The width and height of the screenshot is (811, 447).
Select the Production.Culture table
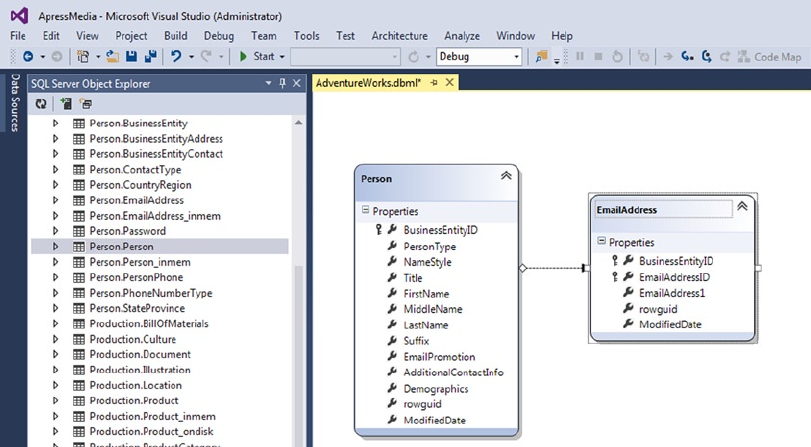pyautogui.click(x=132, y=339)
